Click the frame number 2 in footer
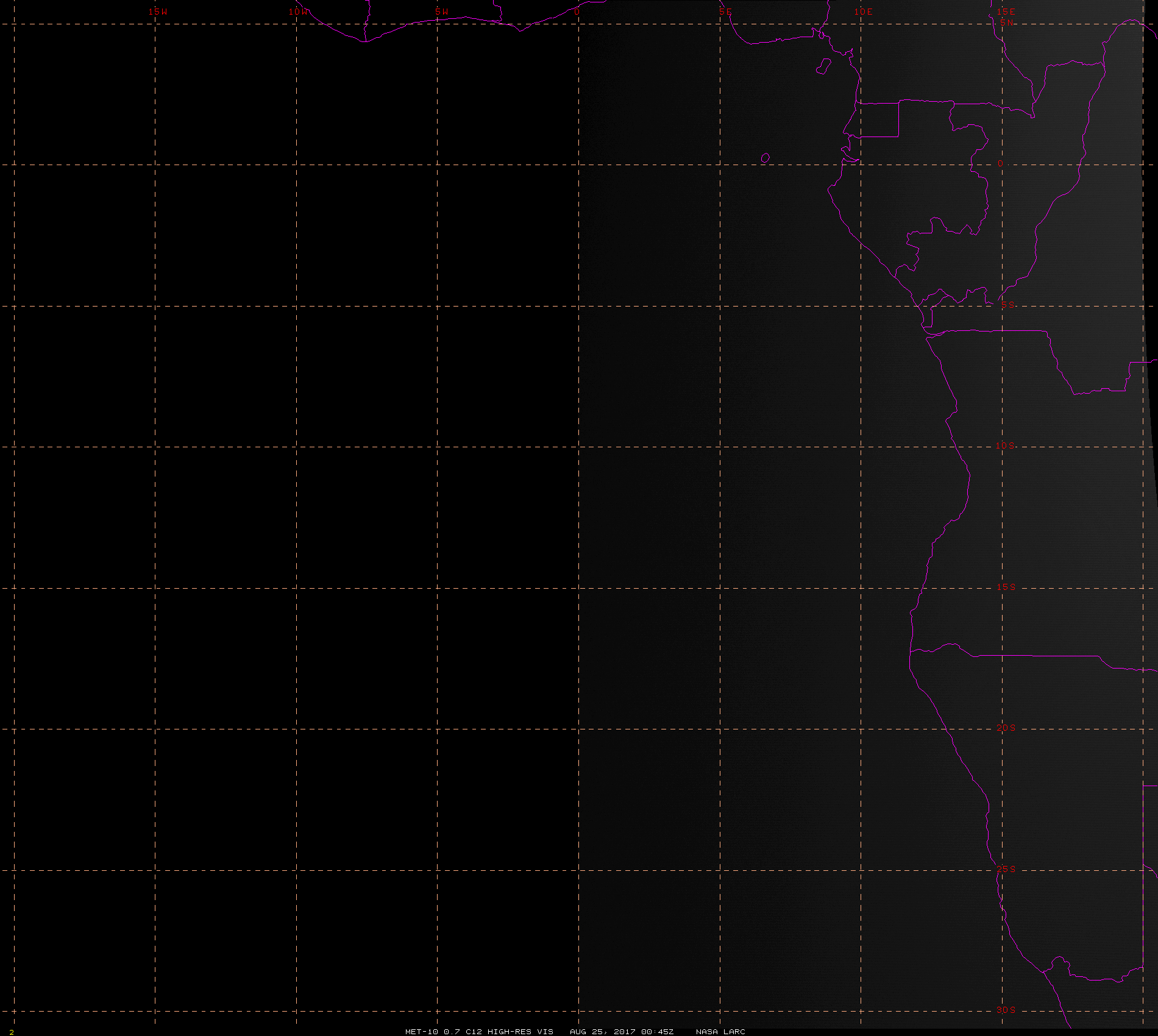Image resolution: width=1158 pixels, height=1036 pixels. click(12, 1032)
